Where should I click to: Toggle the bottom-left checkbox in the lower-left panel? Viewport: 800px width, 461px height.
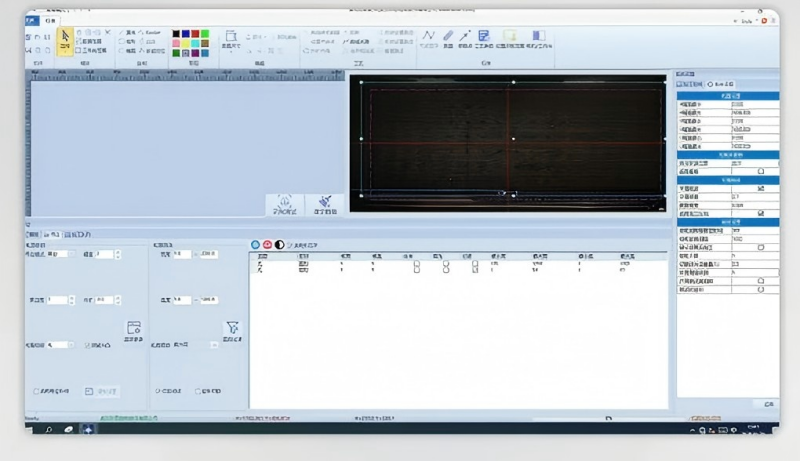click(x=37, y=391)
